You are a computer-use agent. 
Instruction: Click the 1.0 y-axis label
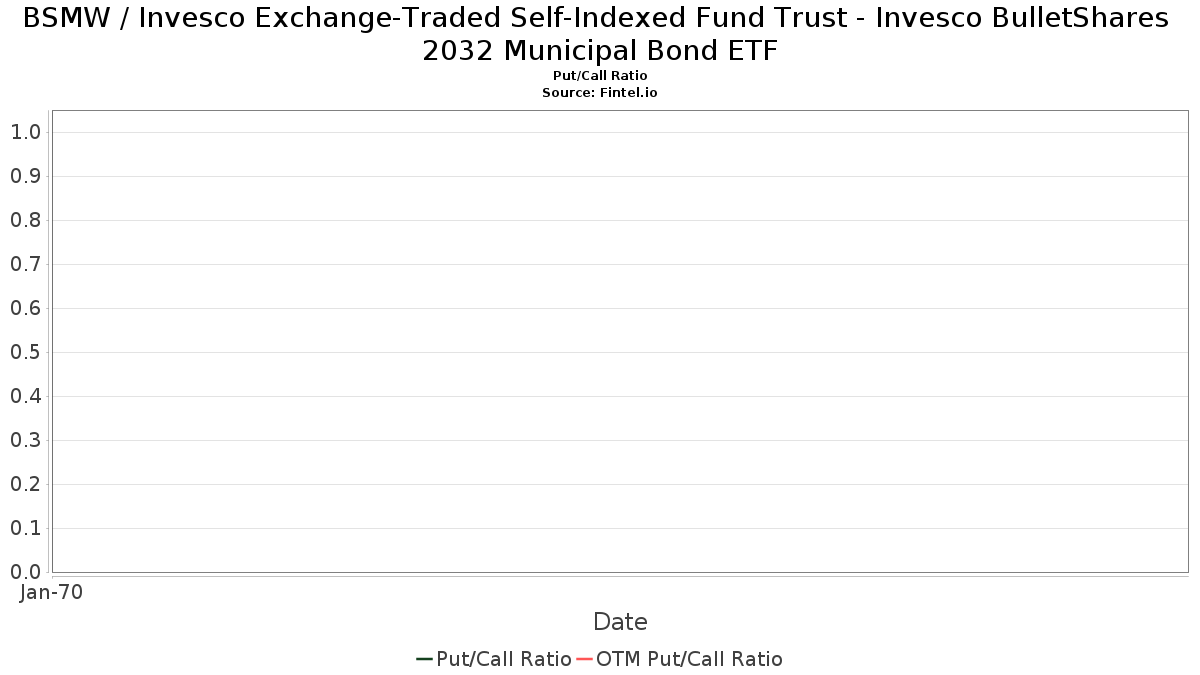pyautogui.click(x=25, y=132)
